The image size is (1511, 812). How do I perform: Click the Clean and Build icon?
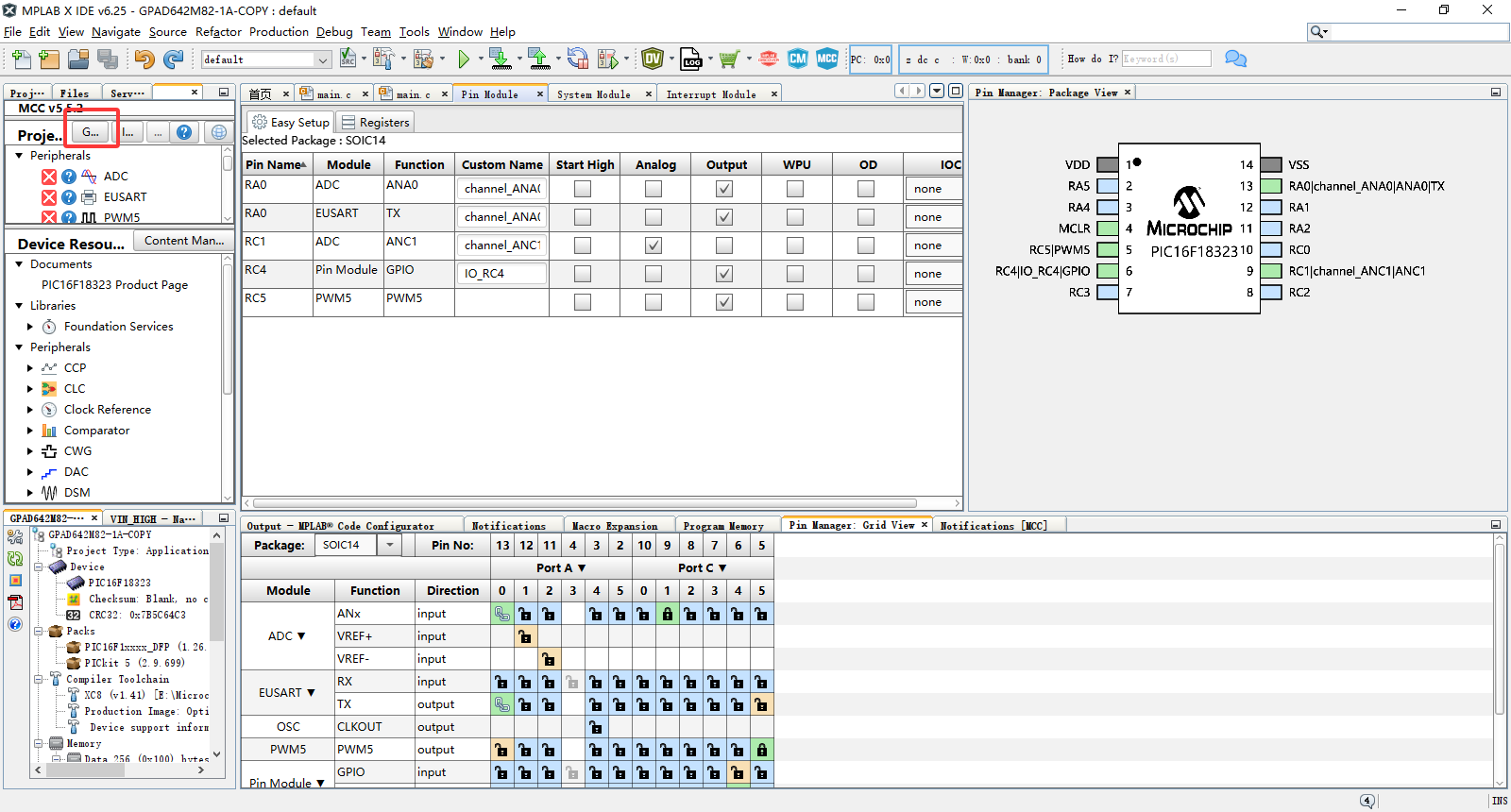tap(422, 59)
